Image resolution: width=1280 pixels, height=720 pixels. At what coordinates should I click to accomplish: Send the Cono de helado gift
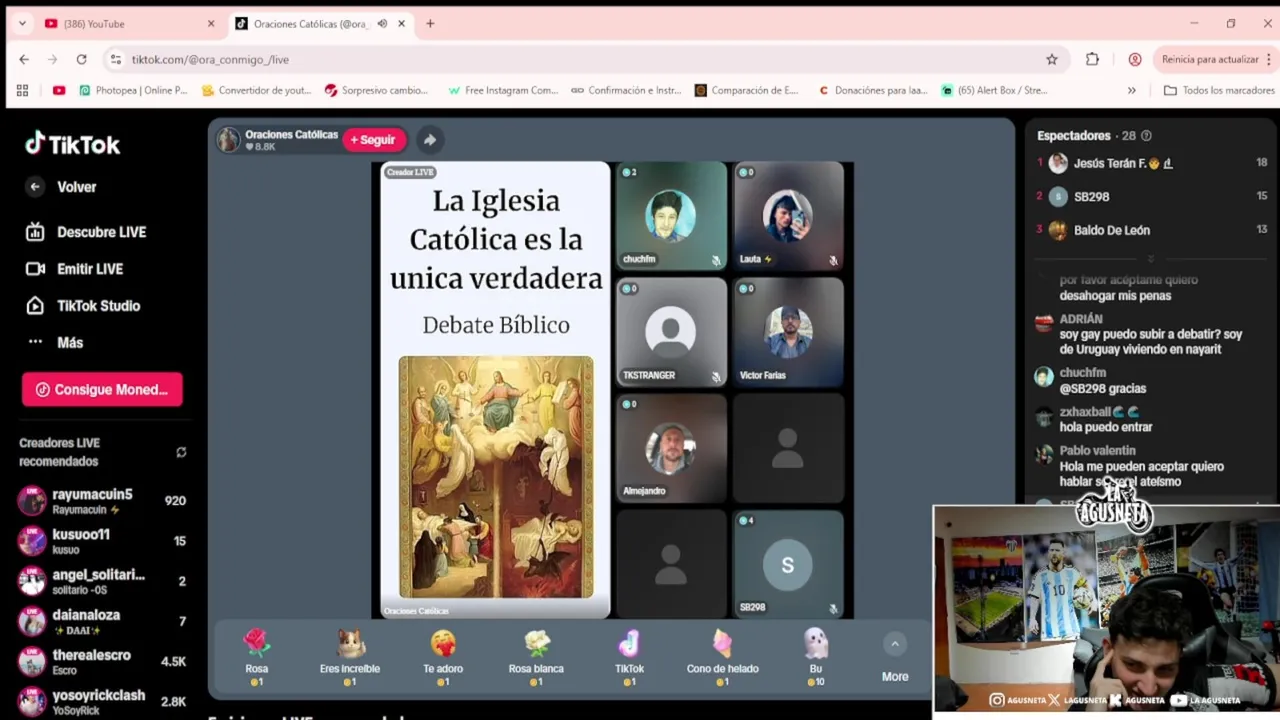point(722,657)
